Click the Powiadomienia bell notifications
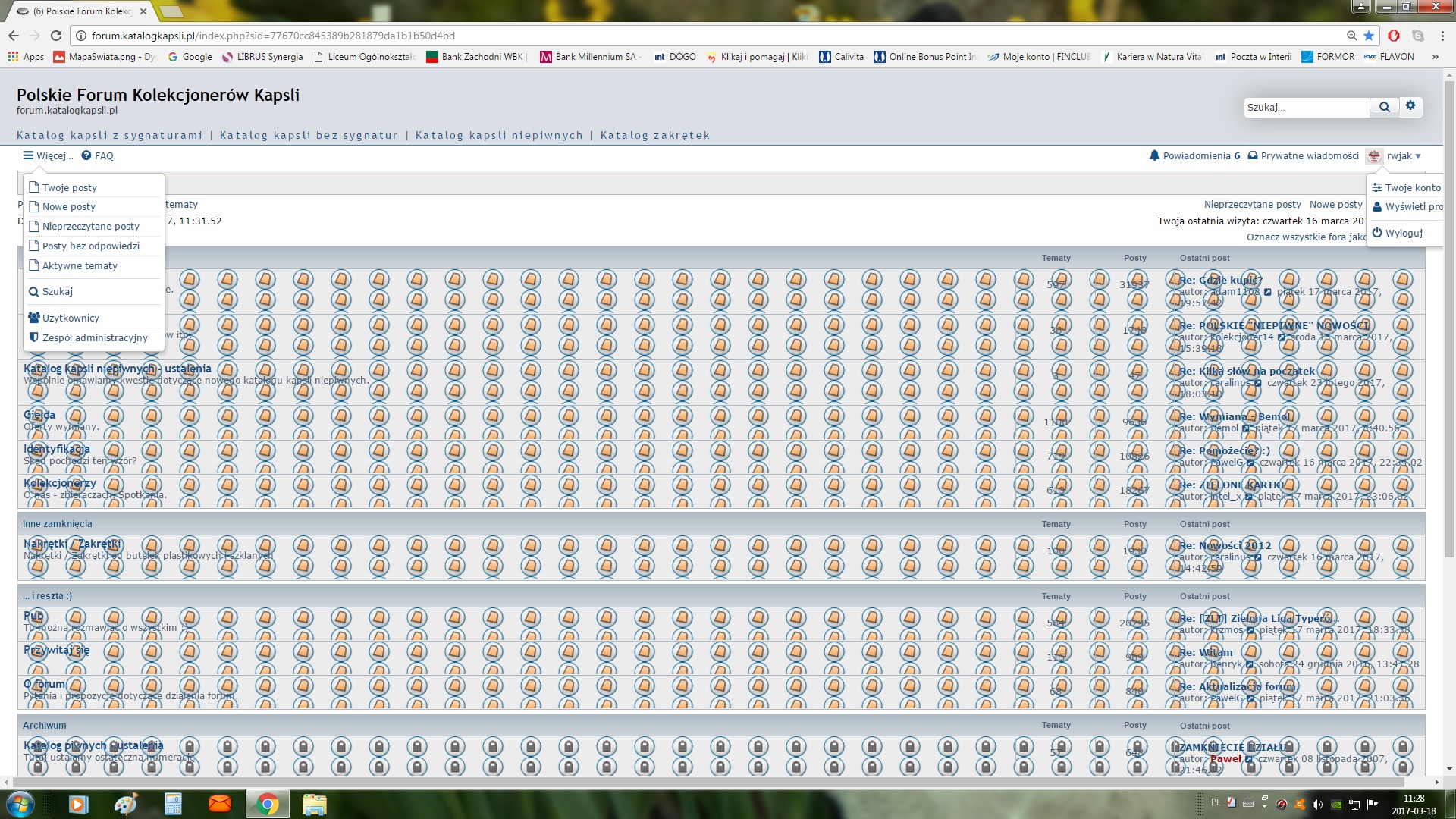Screen dimensions: 1456x819 click(x=1194, y=155)
